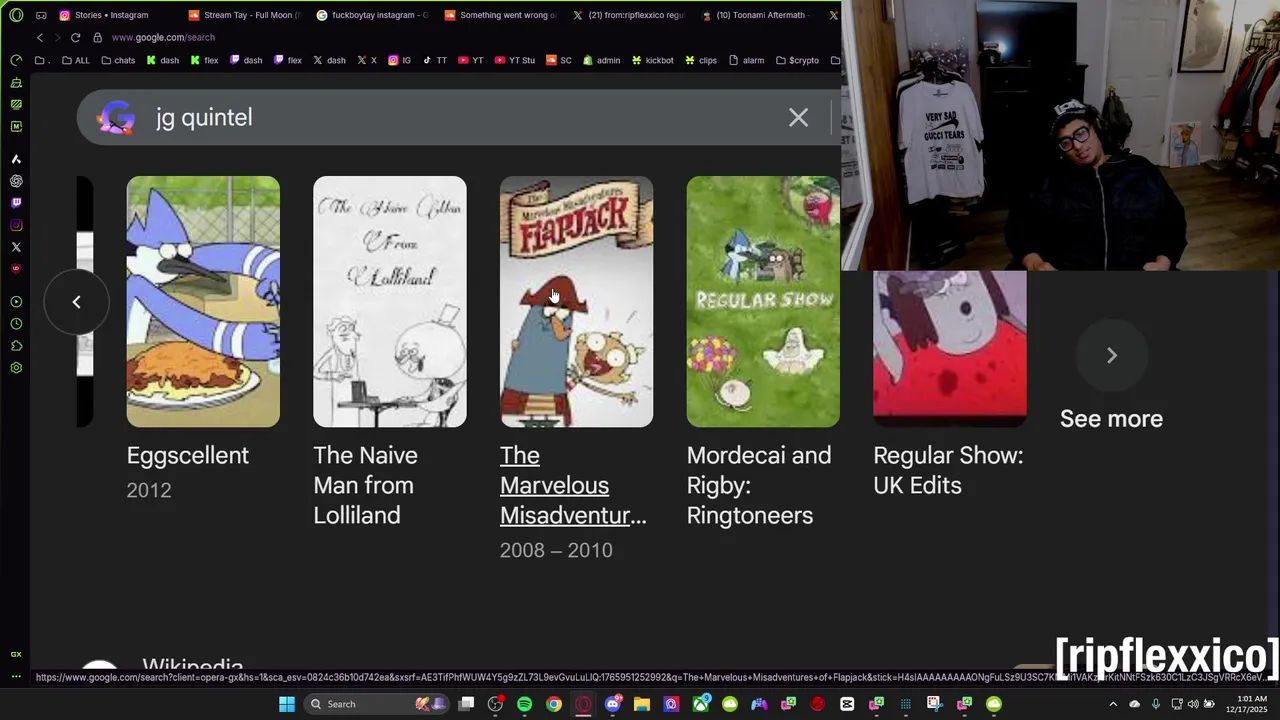Reload the current page
The height and width of the screenshot is (720, 1280).
[x=75, y=37]
